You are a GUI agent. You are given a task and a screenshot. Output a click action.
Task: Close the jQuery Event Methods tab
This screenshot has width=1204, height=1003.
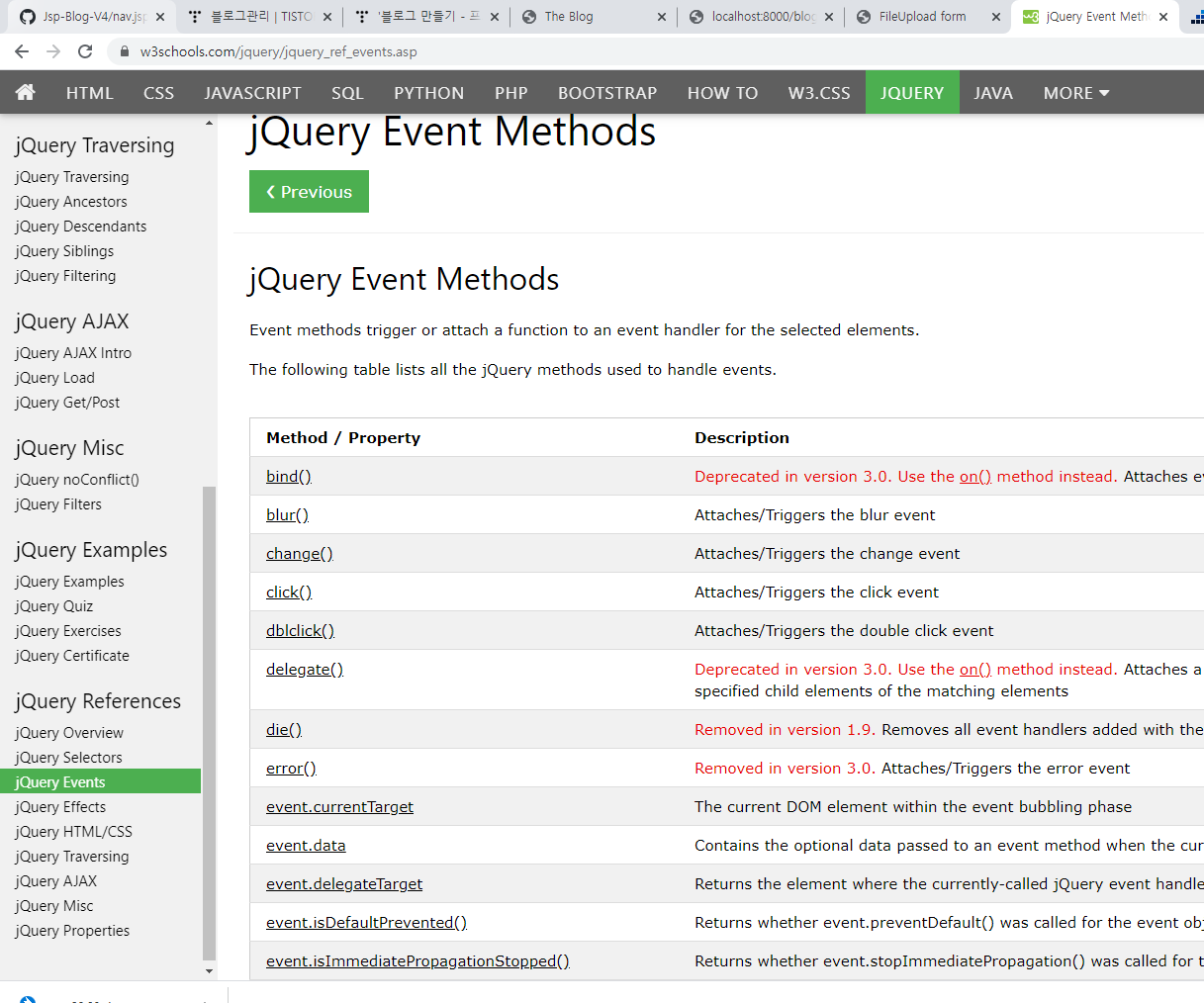(x=1163, y=17)
